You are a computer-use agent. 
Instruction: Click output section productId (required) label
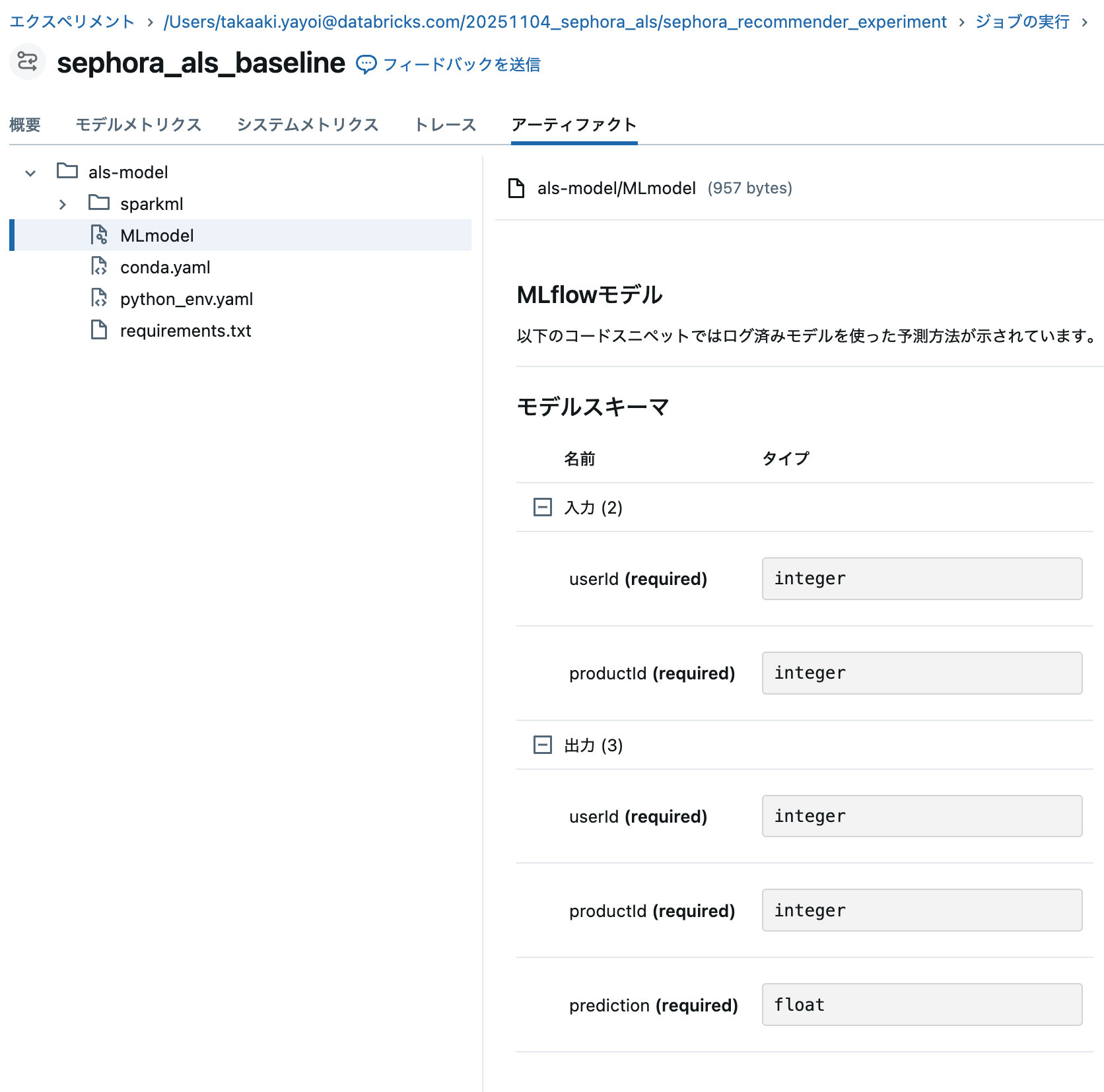click(x=652, y=911)
